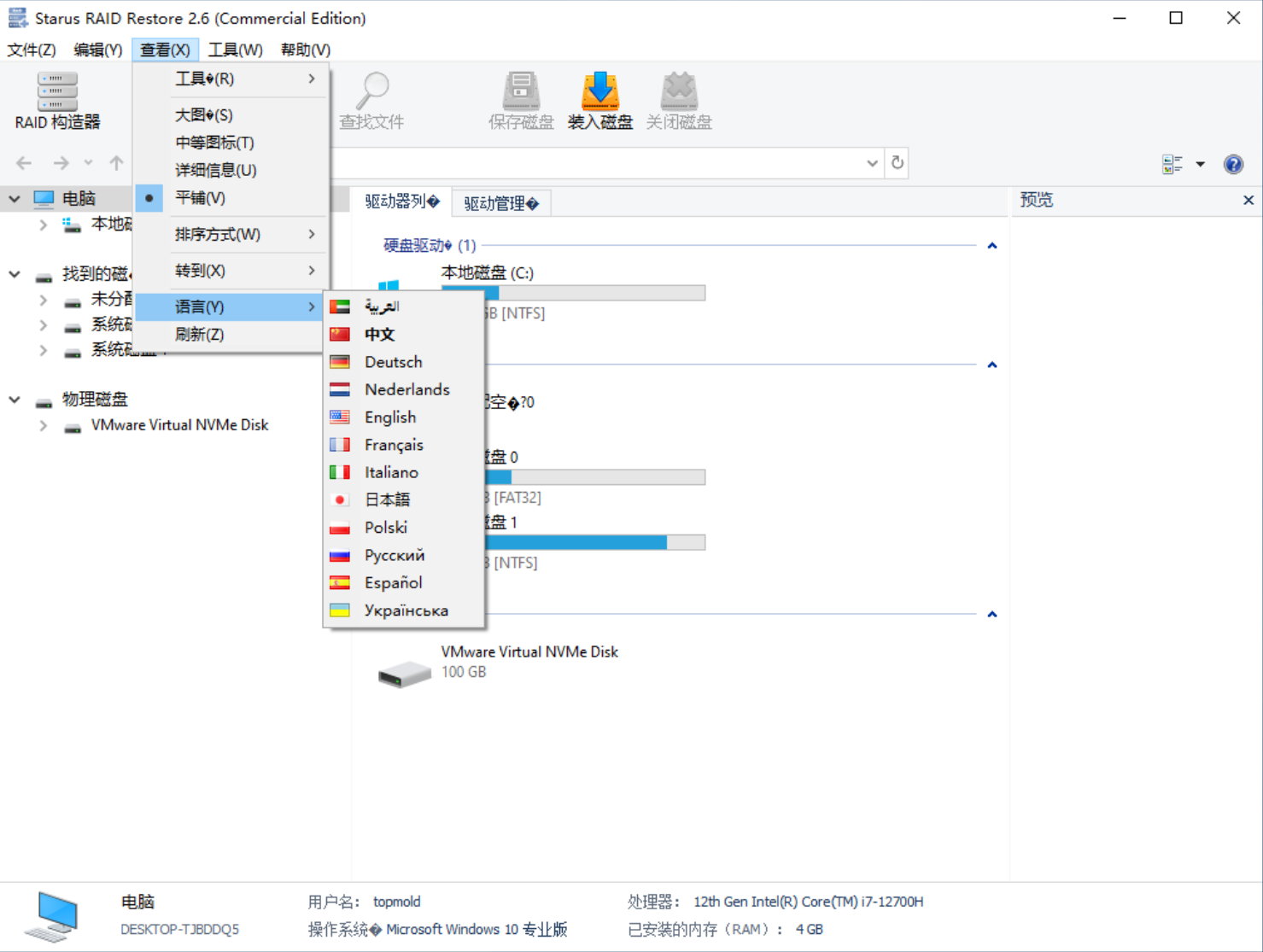The image size is (1263, 952).
Task: Select Arabic language with UAE flag
Action: [x=404, y=307]
